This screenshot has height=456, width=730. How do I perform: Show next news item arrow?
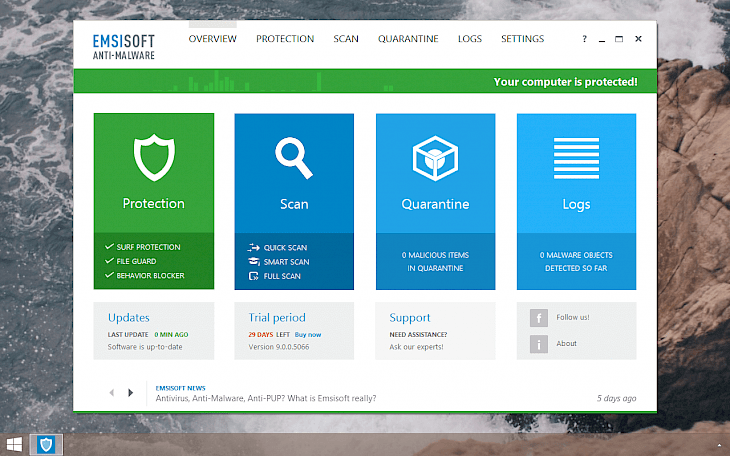tap(131, 393)
